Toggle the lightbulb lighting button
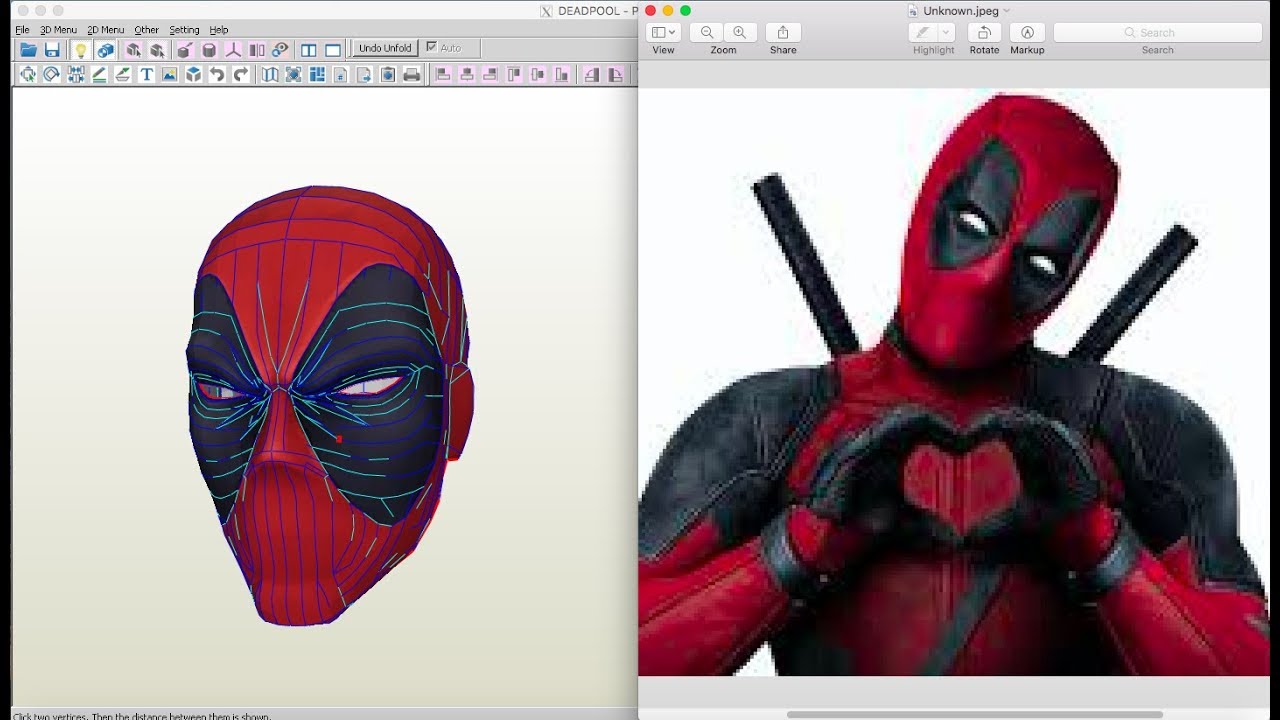The height and width of the screenshot is (720, 1280). click(x=81, y=50)
